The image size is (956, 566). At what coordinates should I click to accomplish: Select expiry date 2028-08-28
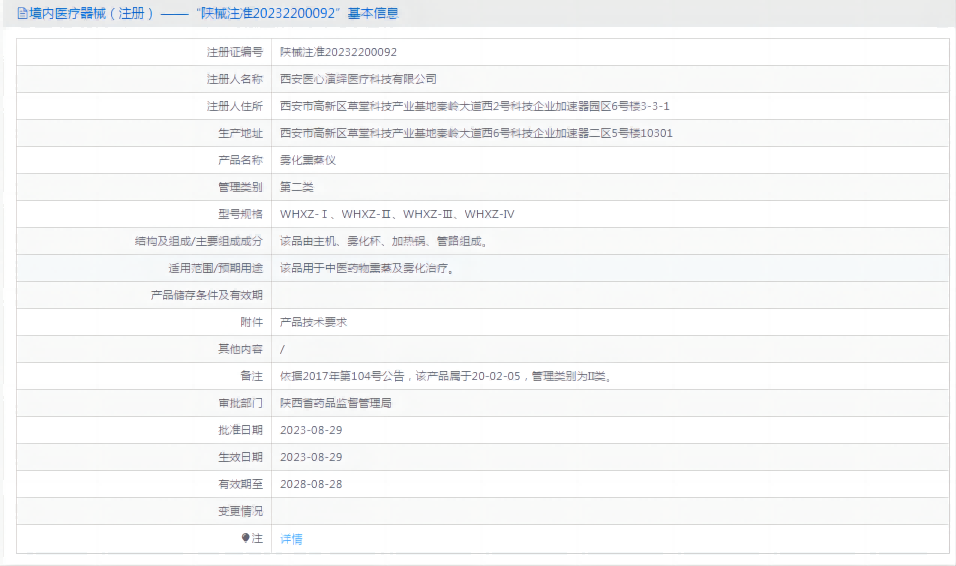coord(311,484)
